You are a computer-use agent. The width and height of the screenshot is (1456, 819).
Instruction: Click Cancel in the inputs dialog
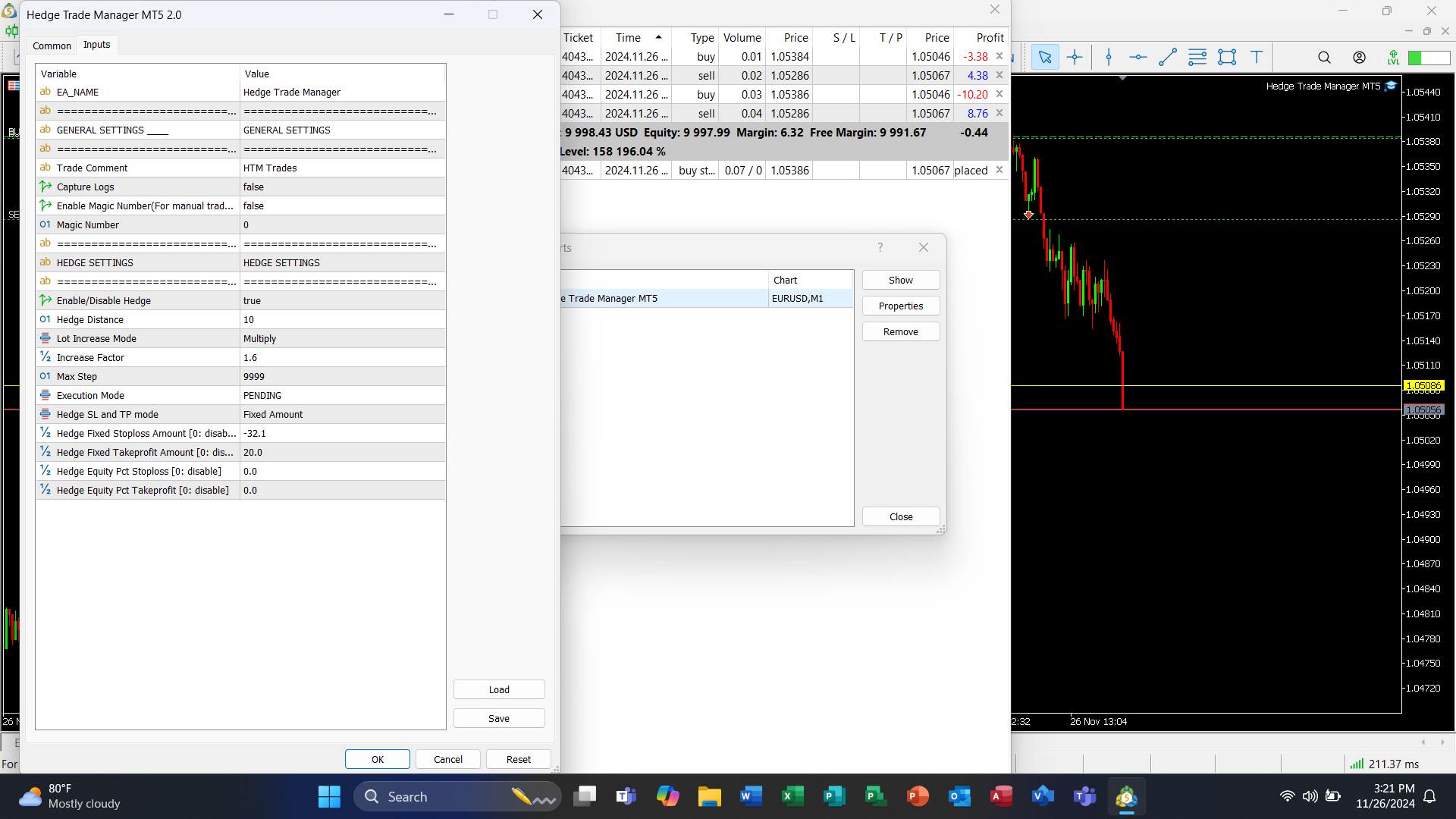448,759
